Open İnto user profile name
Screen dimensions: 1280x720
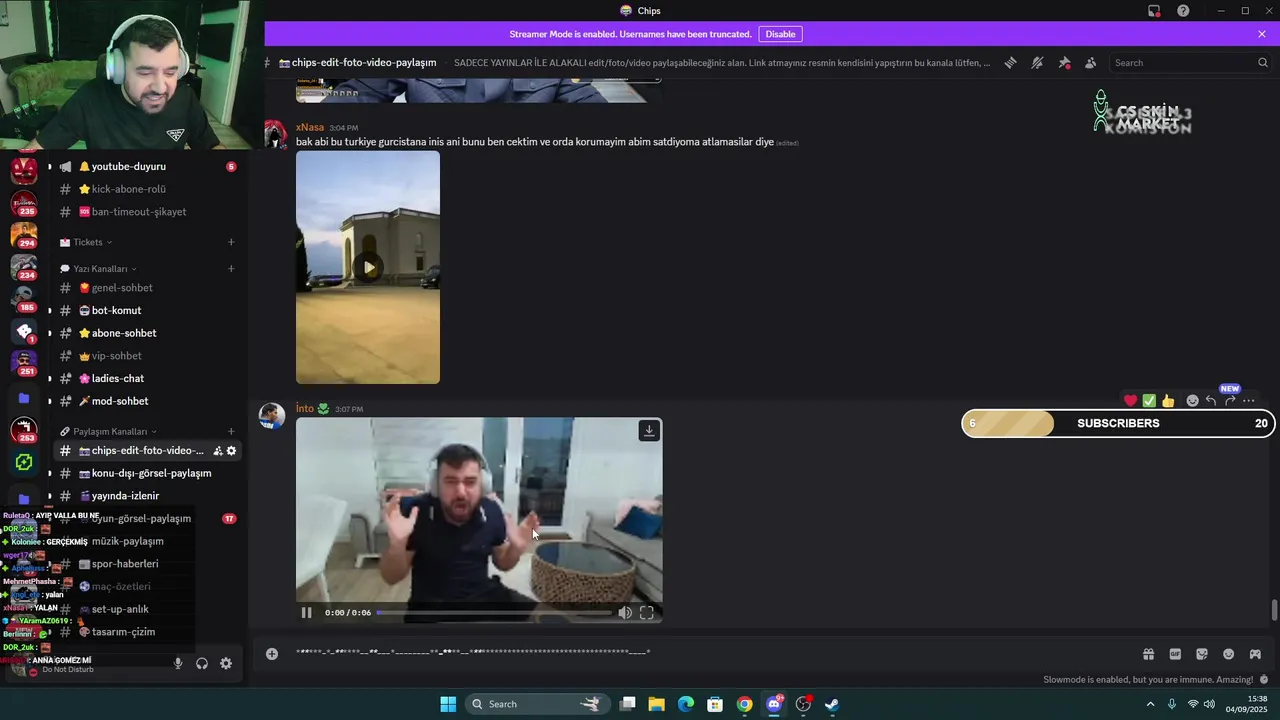[x=305, y=409]
